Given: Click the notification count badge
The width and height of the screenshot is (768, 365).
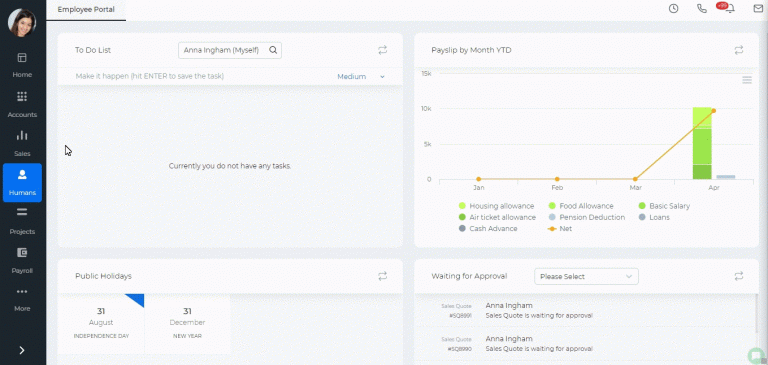Looking at the screenshot, I should tap(721, 5).
